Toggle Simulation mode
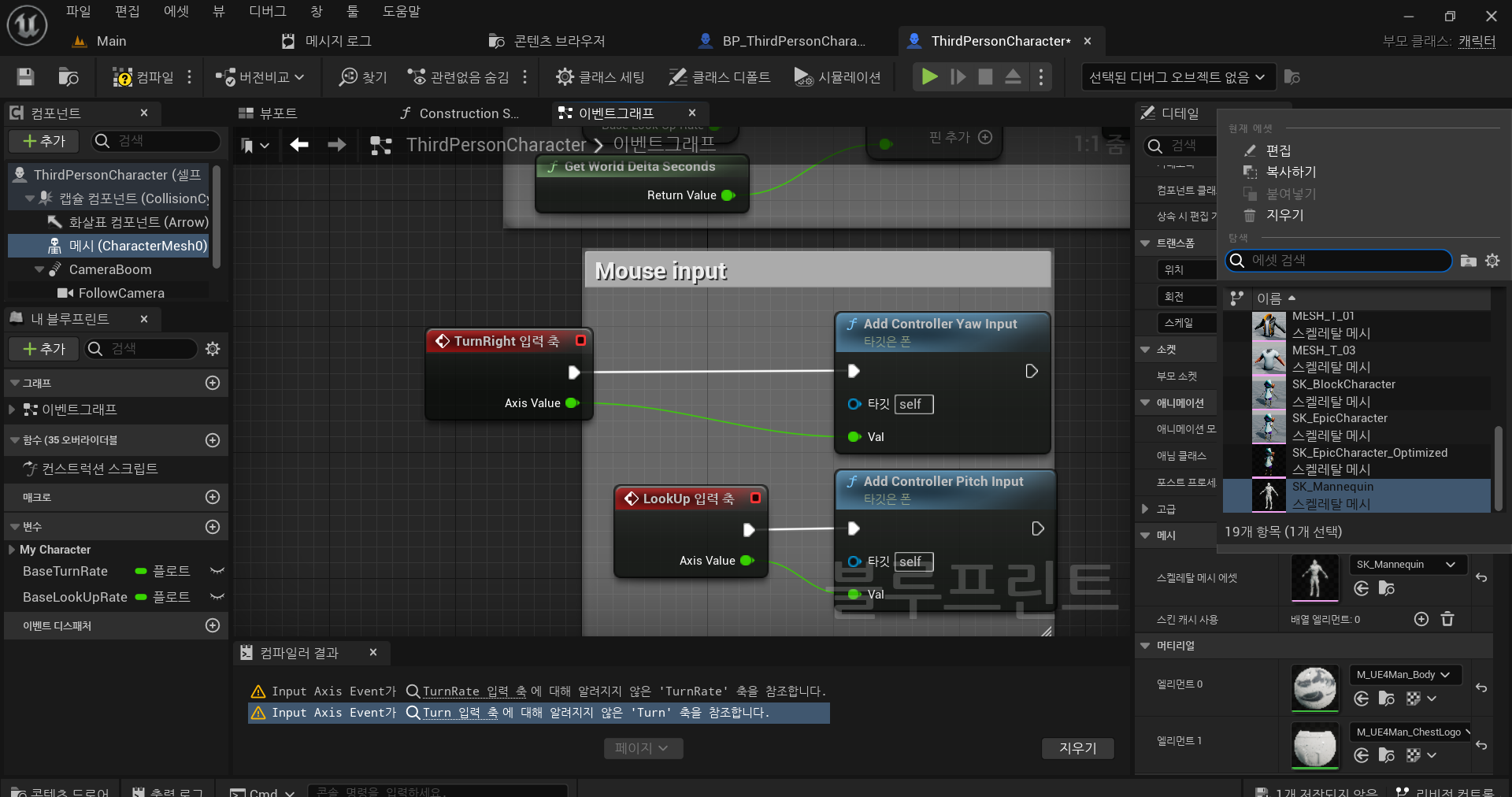Viewport: 1512px width, 797px height. (x=837, y=77)
